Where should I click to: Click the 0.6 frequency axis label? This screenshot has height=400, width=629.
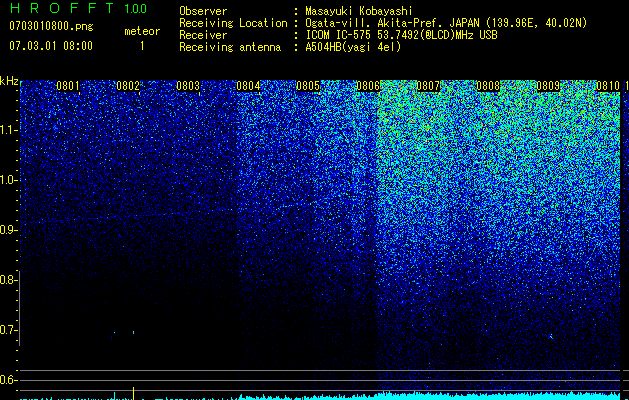[8, 380]
